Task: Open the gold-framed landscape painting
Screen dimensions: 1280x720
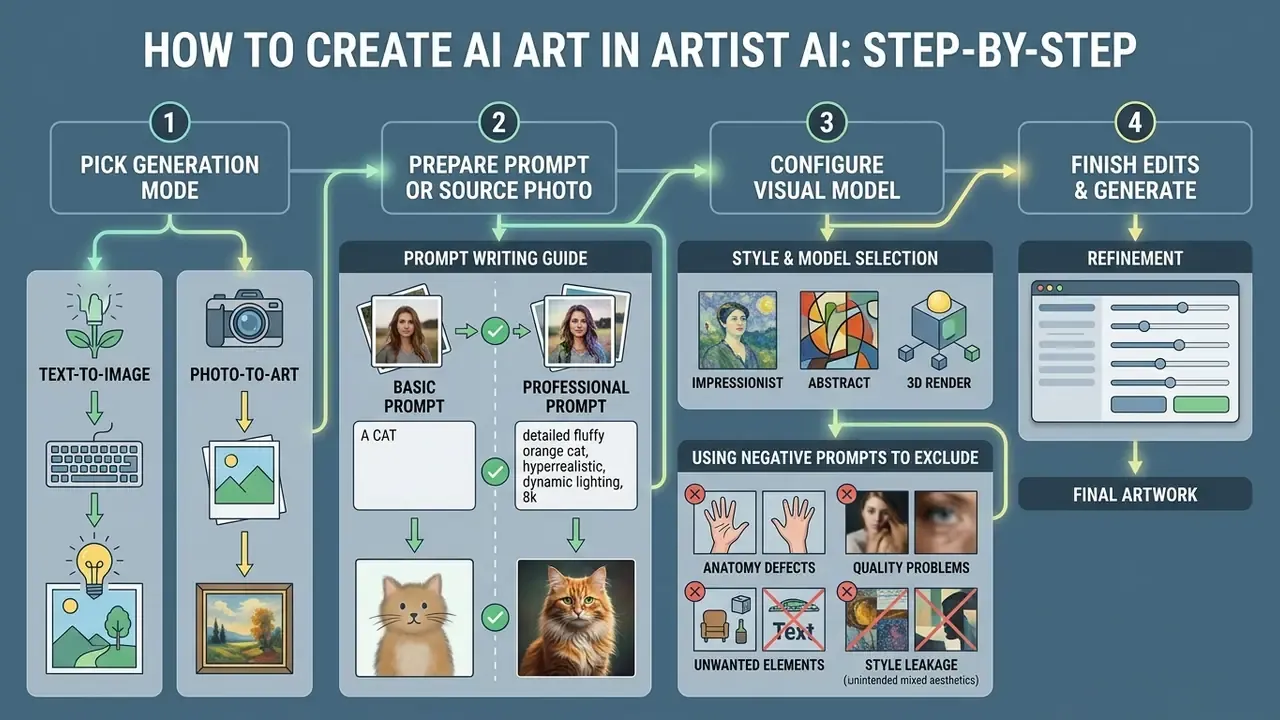Action: click(244, 627)
